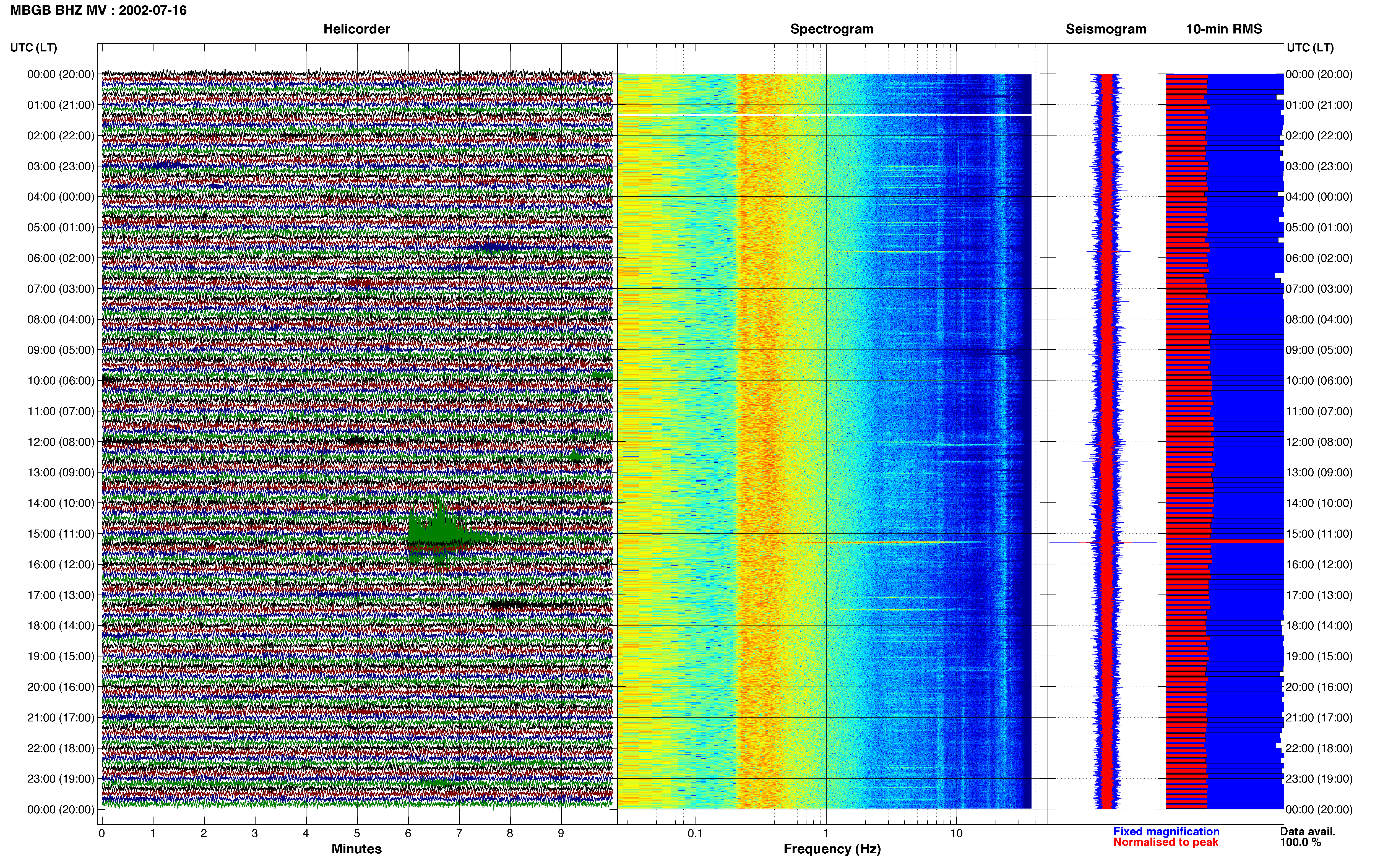Click the left '11:00 (07:00)' time label

[x=61, y=411]
